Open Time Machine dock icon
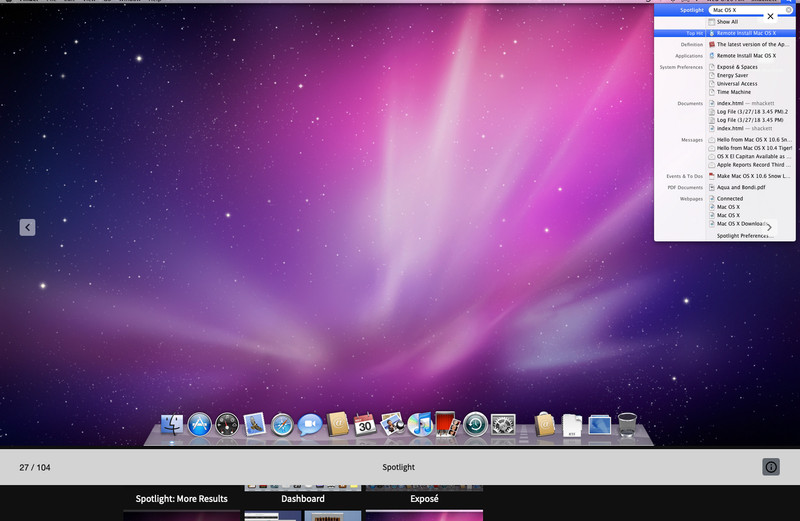Viewport: 800px width, 521px height. pos(475,425)
